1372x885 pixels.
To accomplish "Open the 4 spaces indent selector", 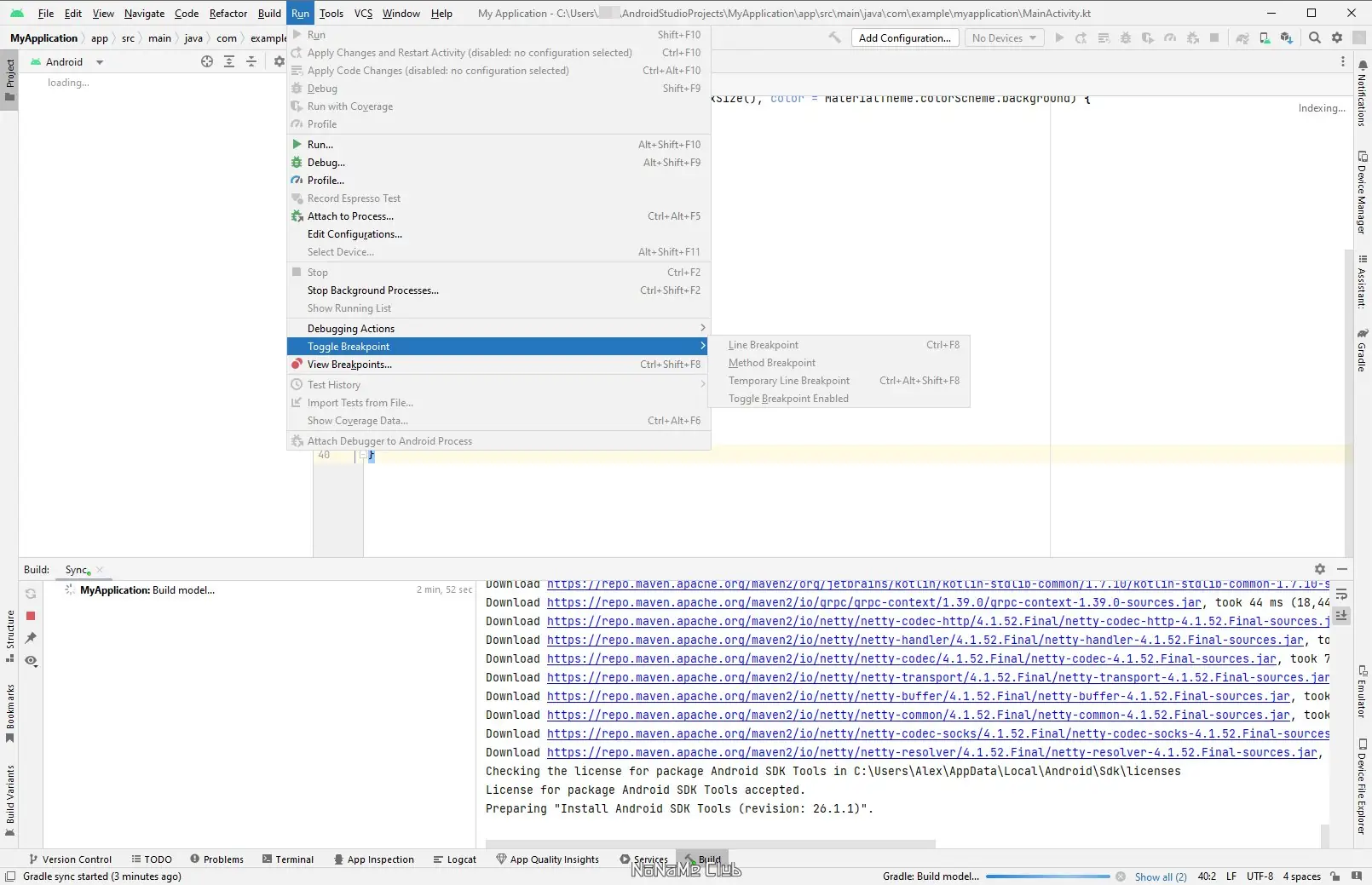I will tap(1301, 876).
